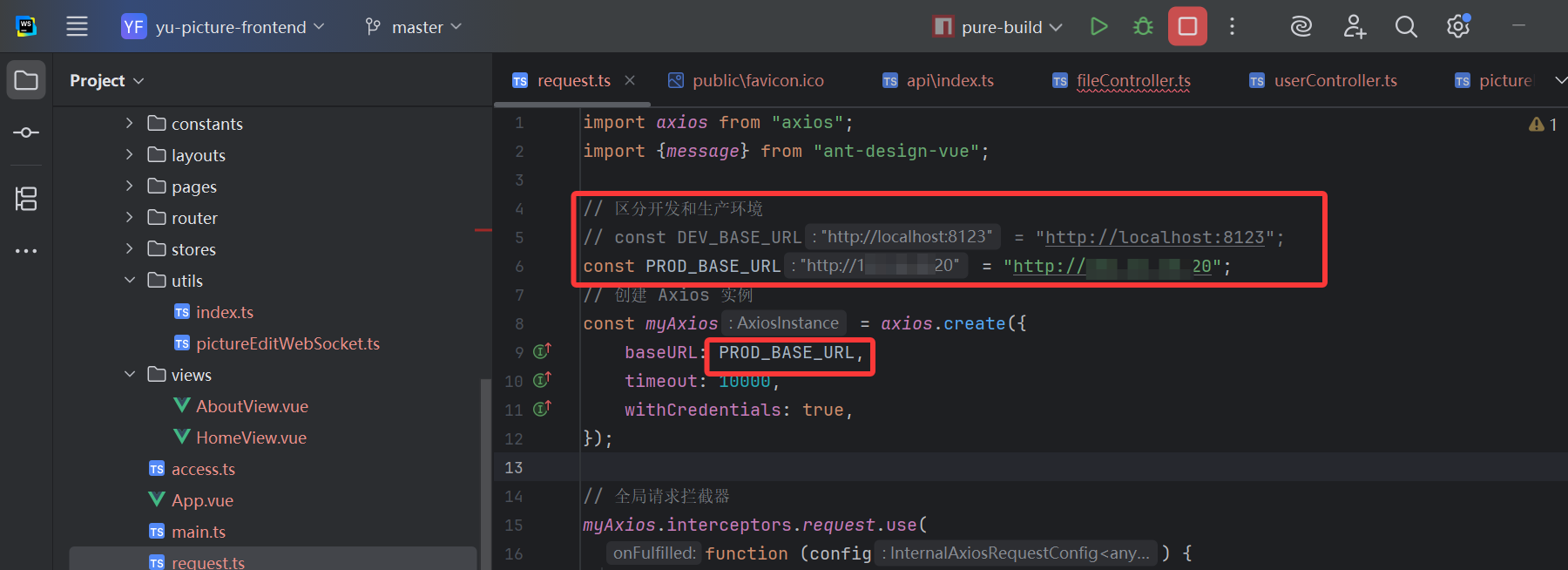
Task: Open the Structure tool window icon
Action: click(x=26, y=199)
